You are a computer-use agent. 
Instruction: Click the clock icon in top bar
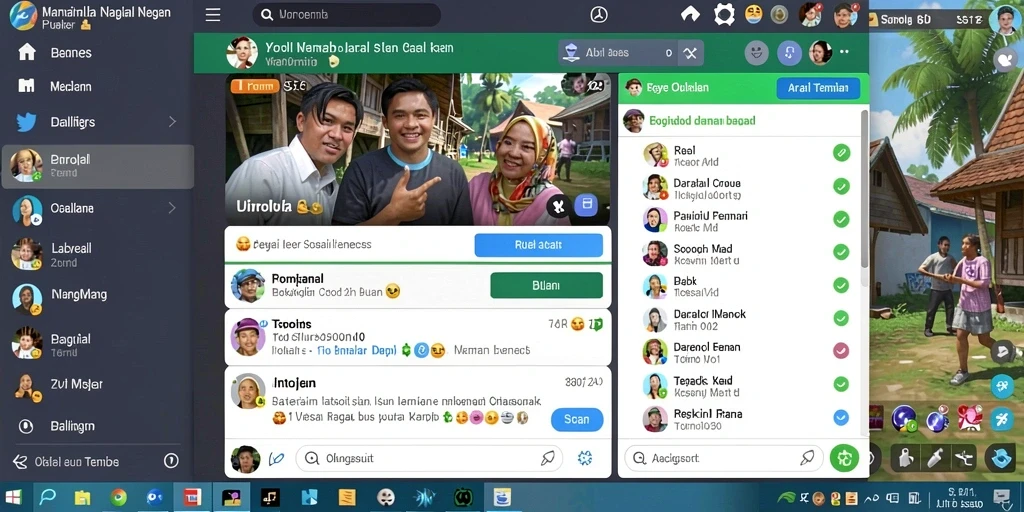[599, 14]
